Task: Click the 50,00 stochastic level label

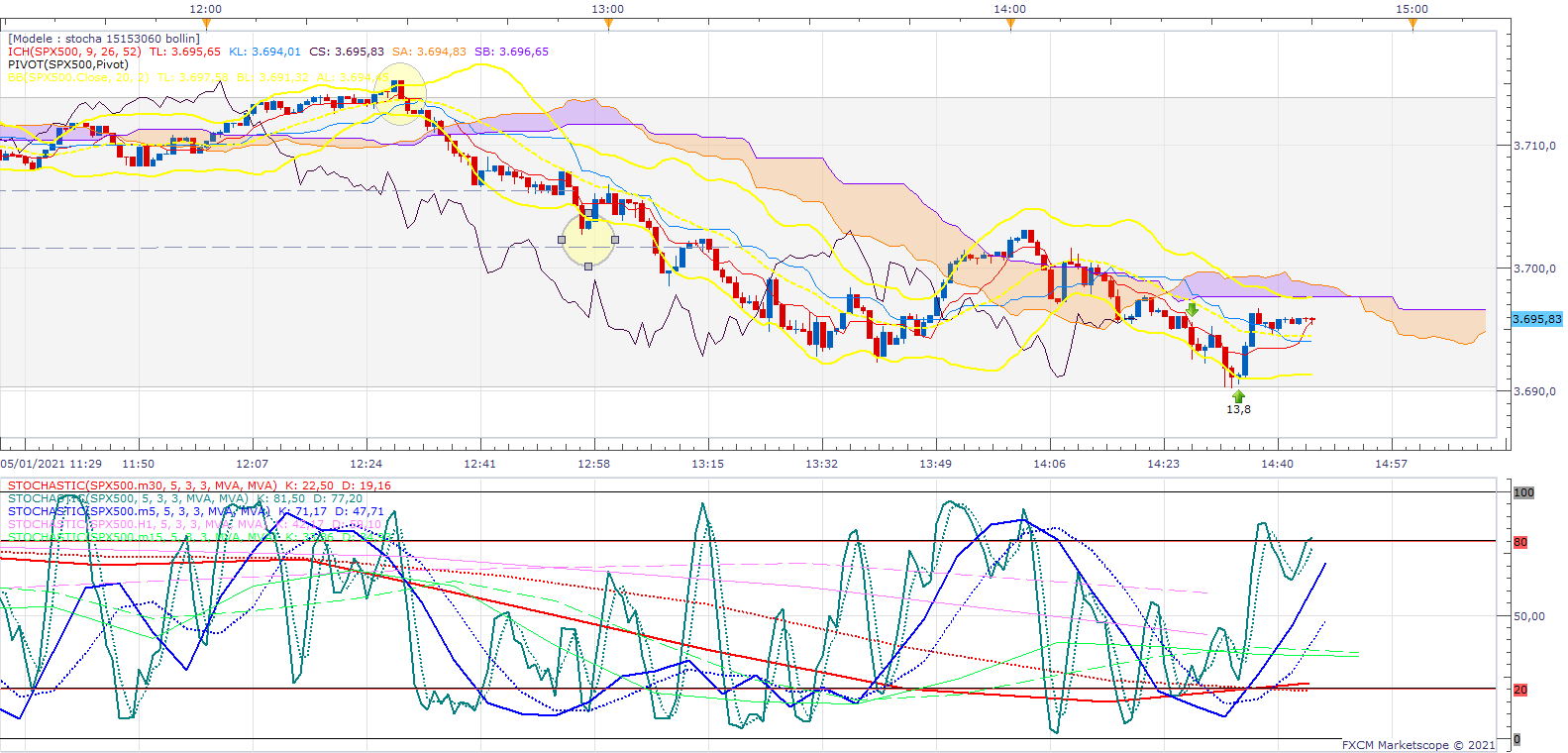Action: pos(1529,616)
